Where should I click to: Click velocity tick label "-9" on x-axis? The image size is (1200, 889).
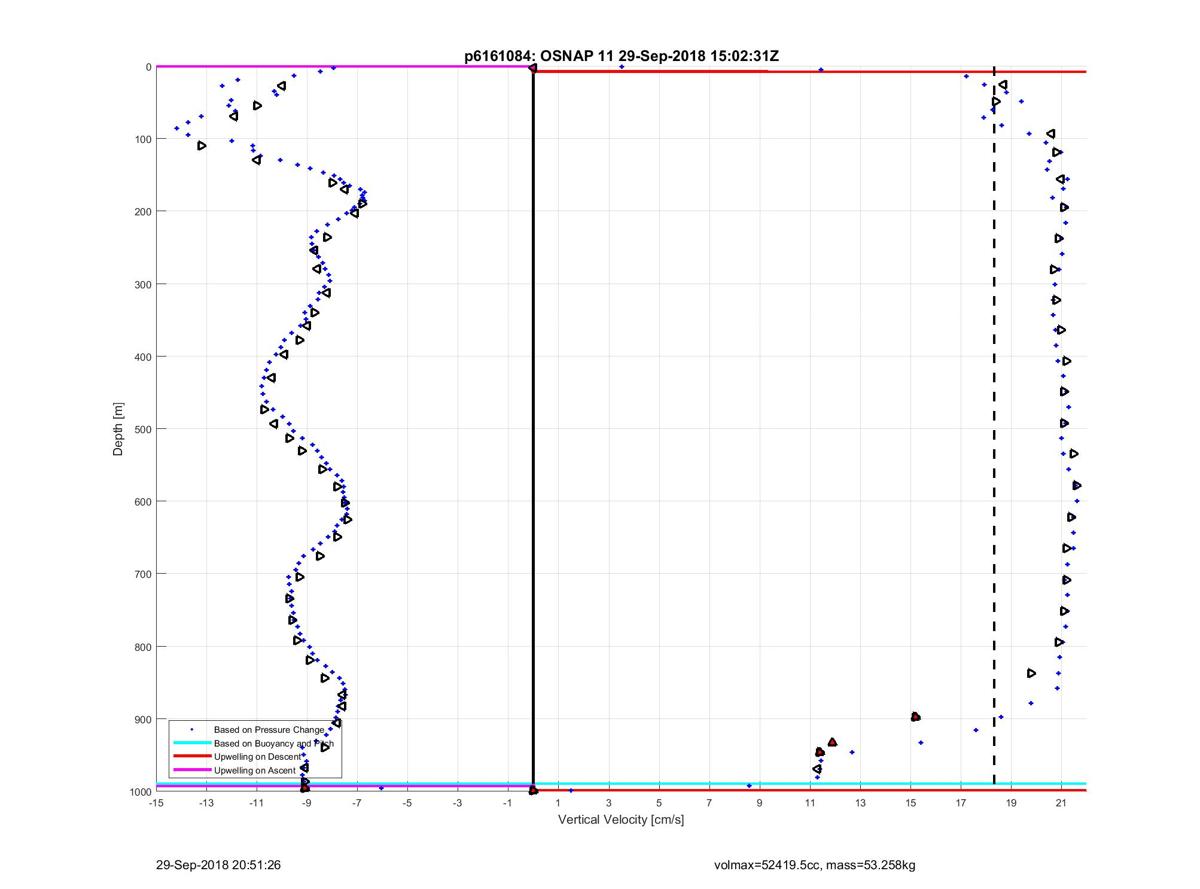coord(306,803)
